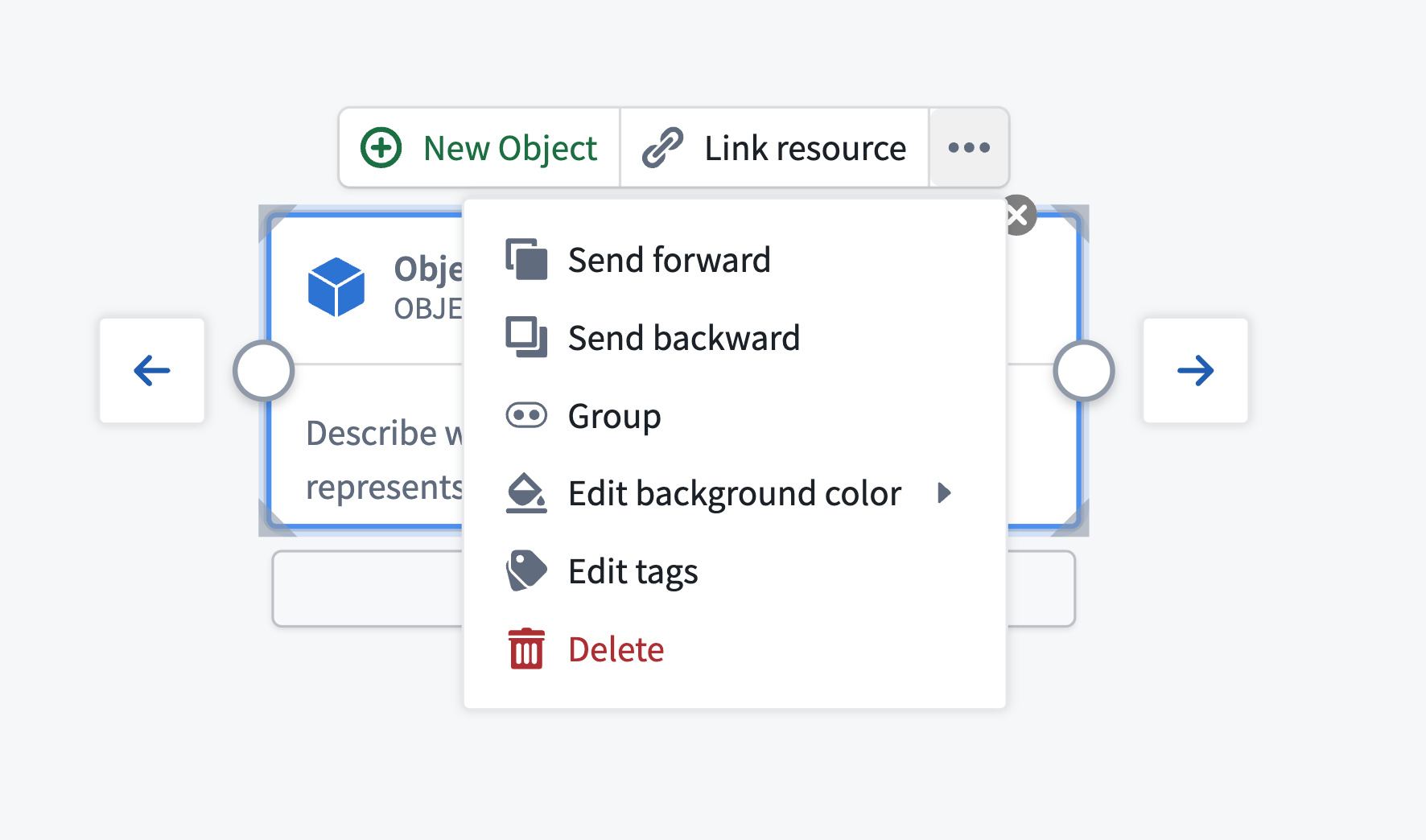The height and width of the screenshot is (840, 1426).
Task: Click the gray X remove badge on the node
Action: [1019, 216]
